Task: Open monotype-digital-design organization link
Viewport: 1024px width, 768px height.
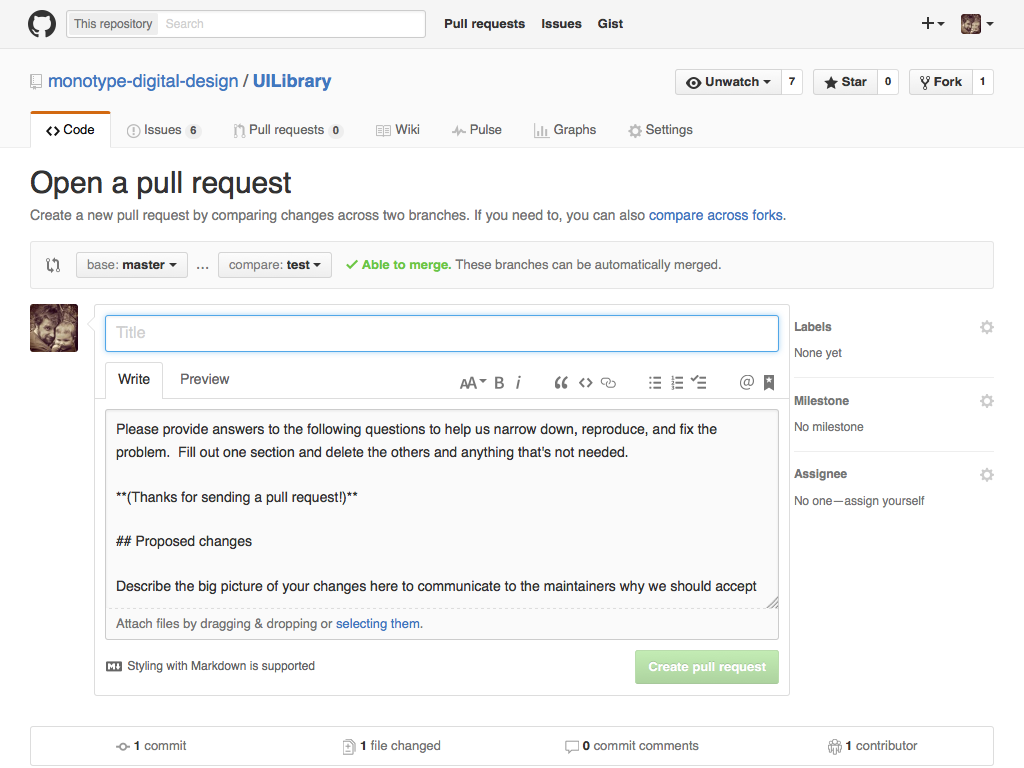Action: click(143, 81)
